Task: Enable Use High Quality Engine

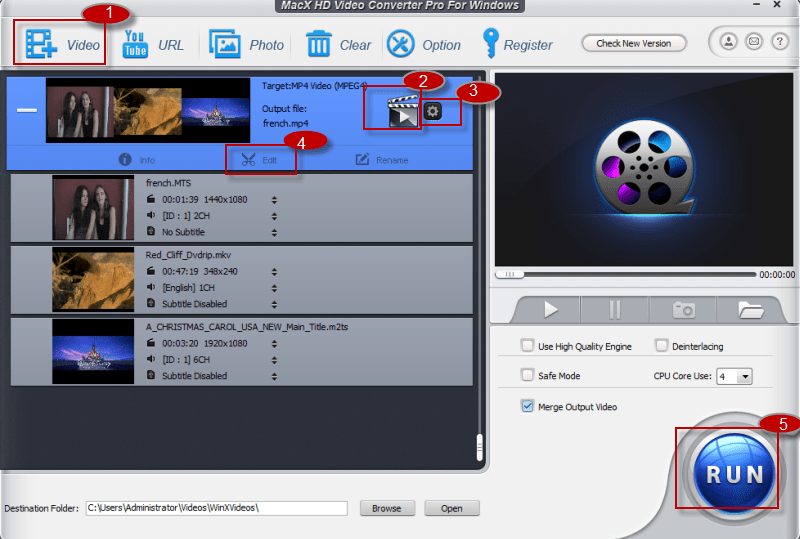Action: click(528, 346)
